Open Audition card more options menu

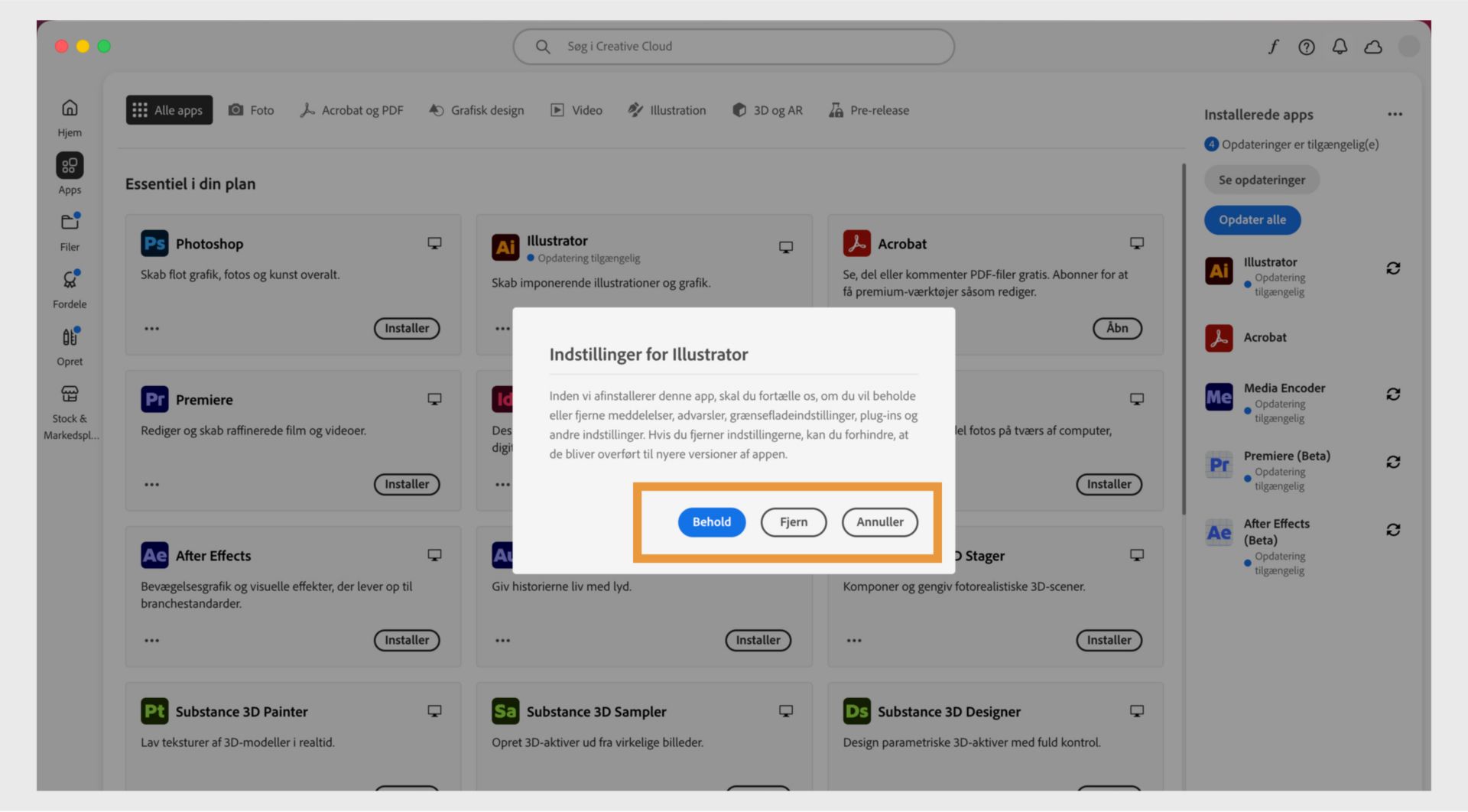[x=502, y=641]
